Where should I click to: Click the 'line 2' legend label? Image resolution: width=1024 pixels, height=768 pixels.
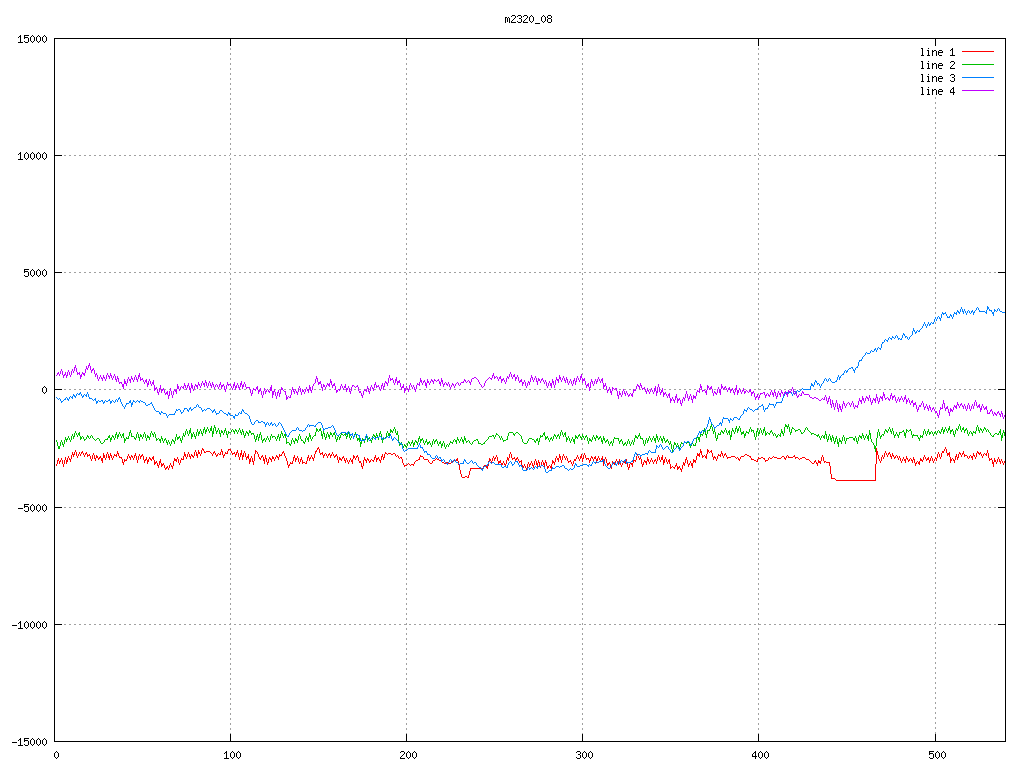point(937,65)
